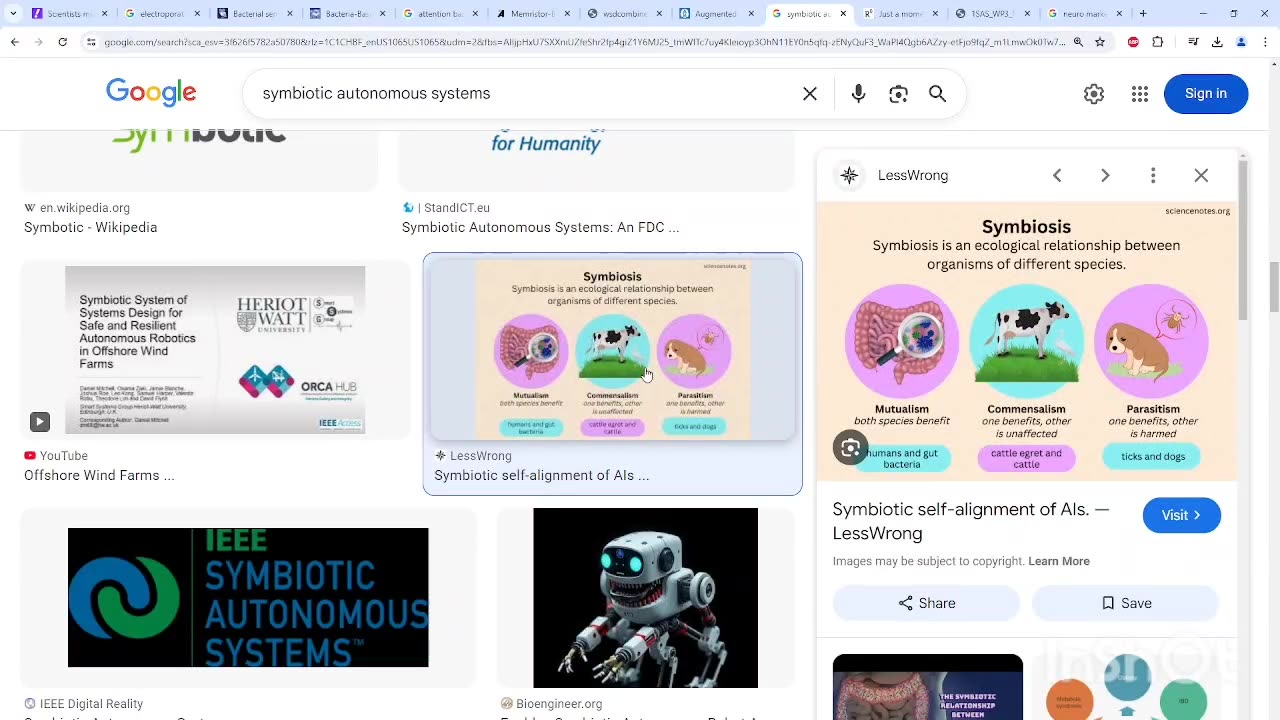Bookmark this page with star icon

(x=1100, y=42)
